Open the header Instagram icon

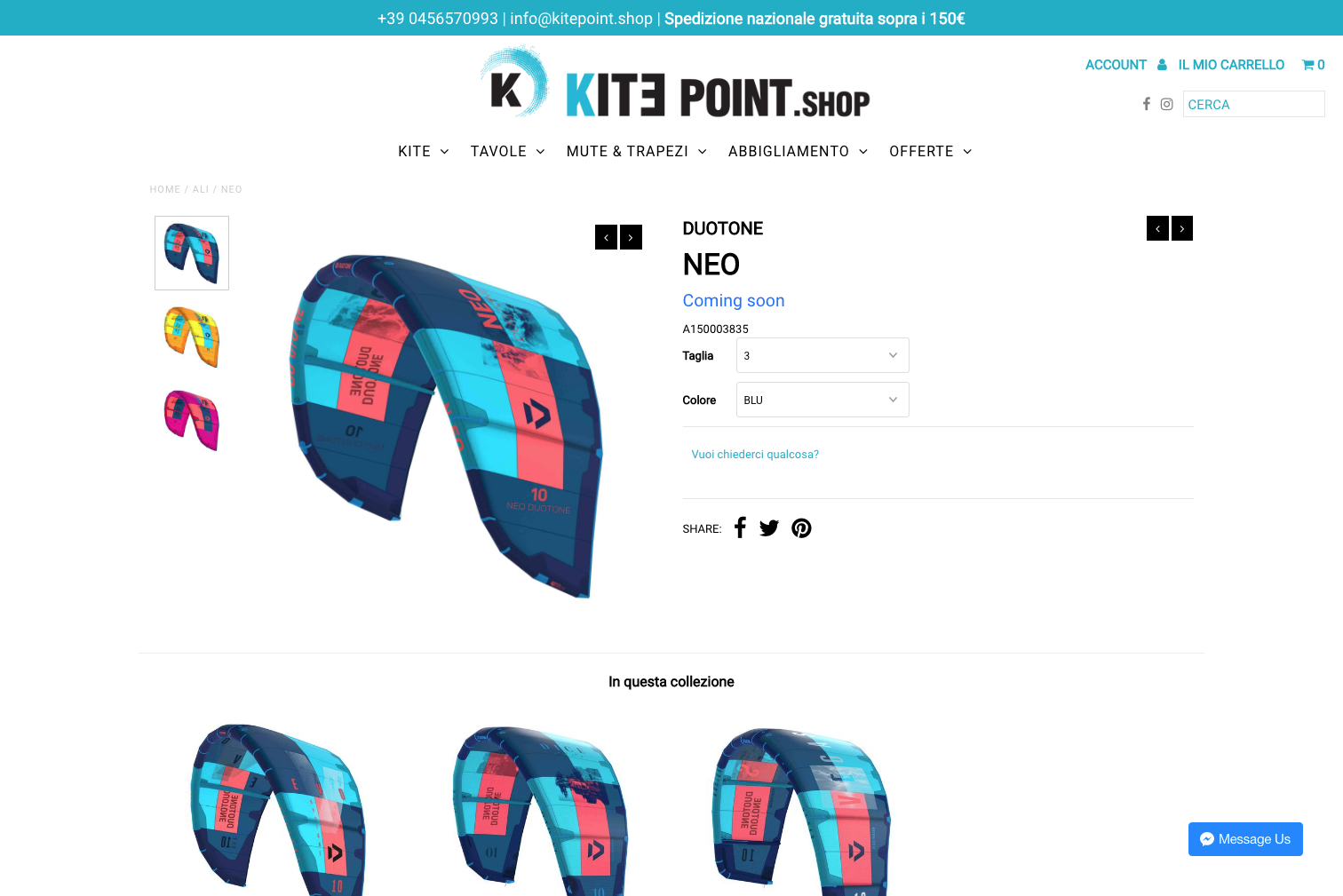(1166, 104)
